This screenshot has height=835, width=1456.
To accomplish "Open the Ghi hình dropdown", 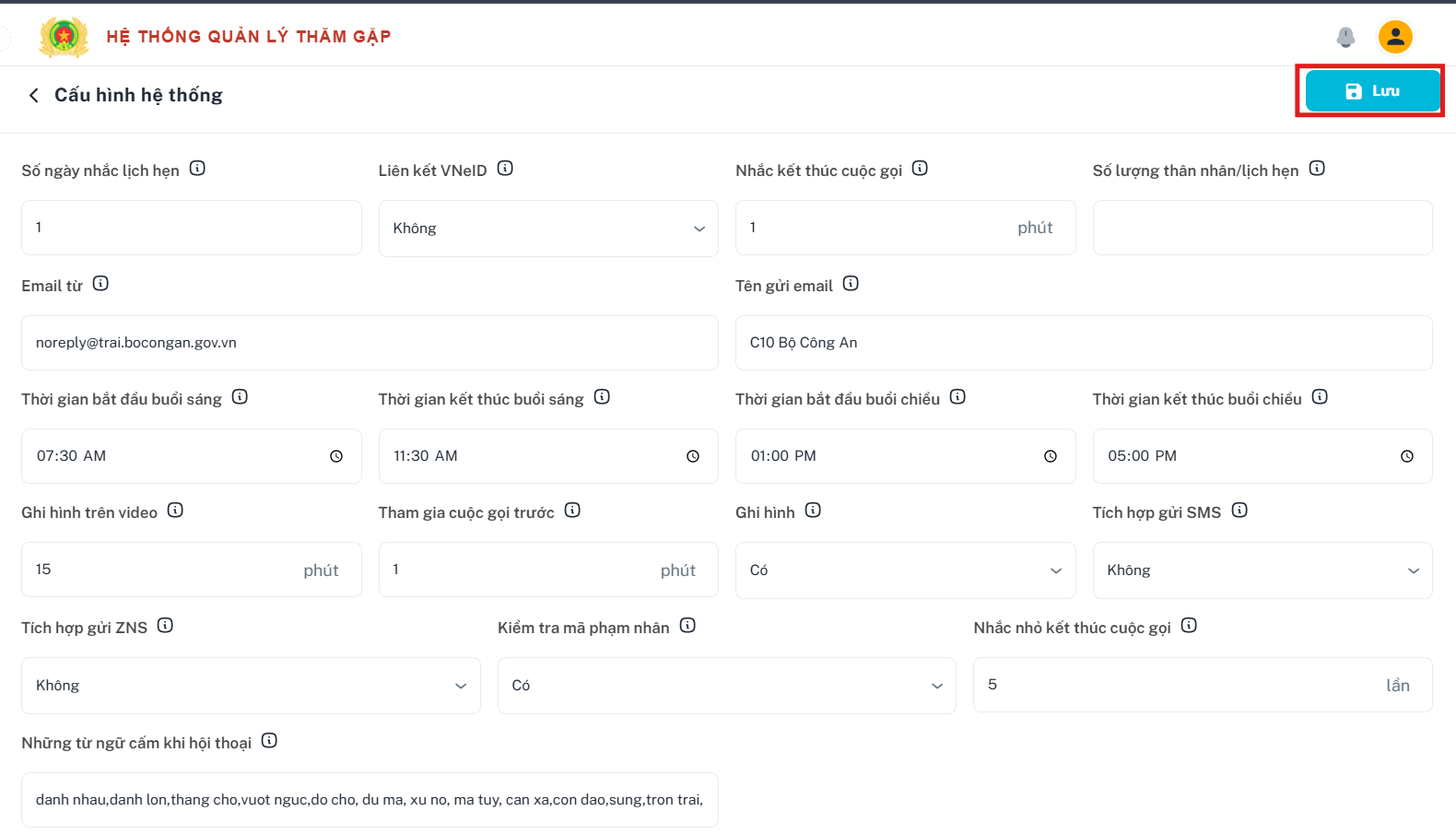I will tap(905, 570).
